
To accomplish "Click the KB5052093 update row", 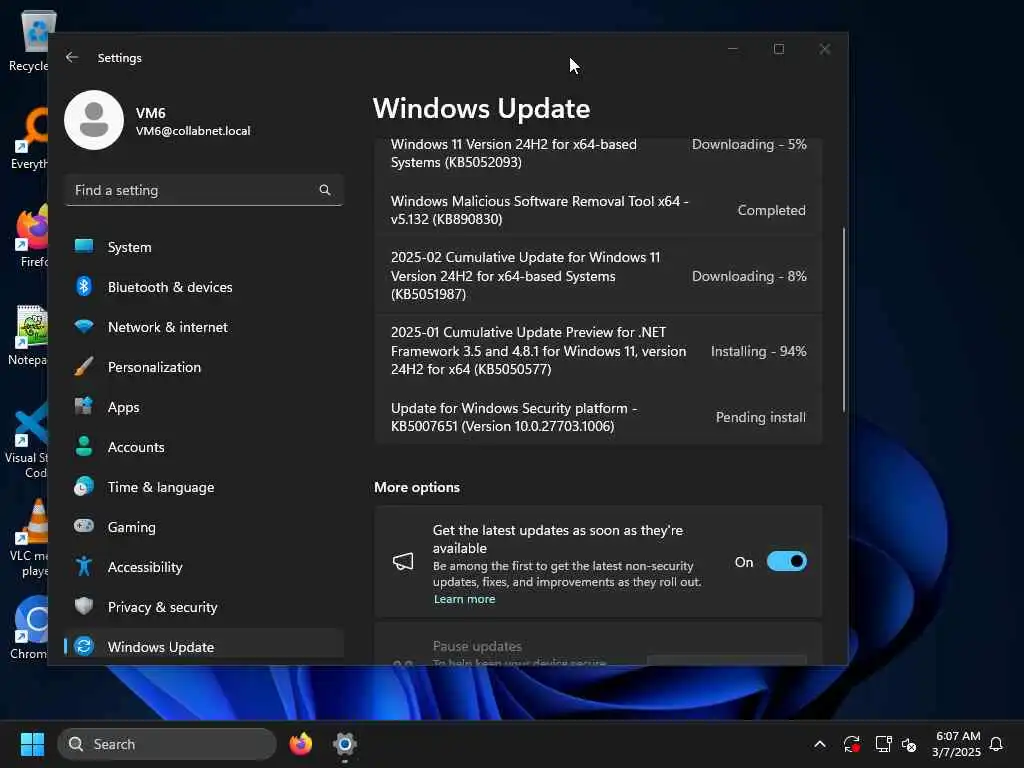I will [598, 153].
